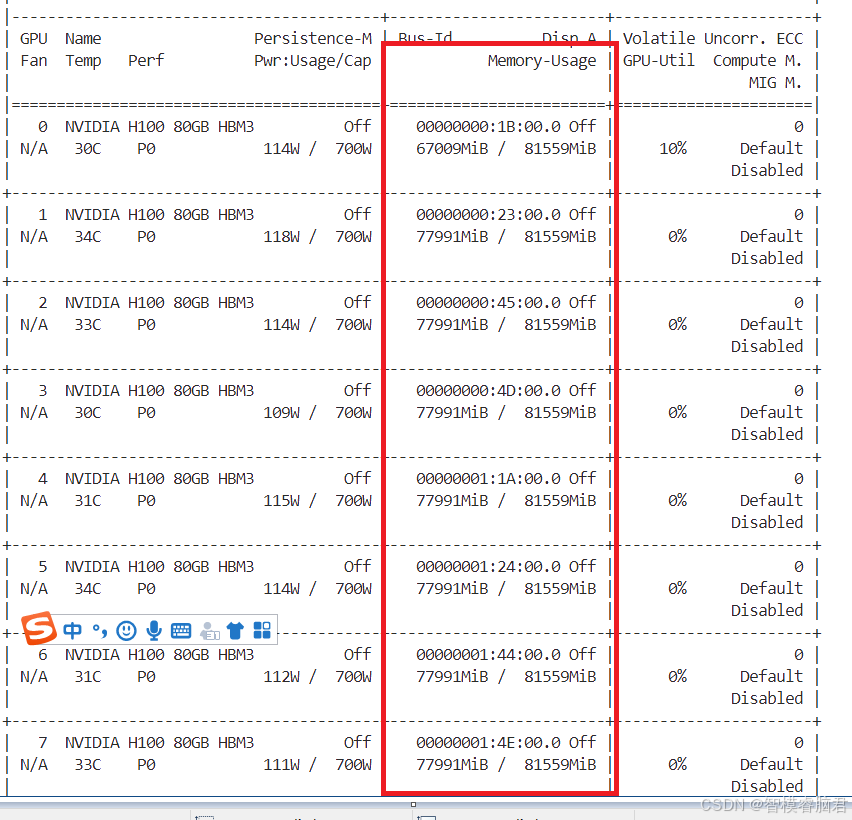This screenshot has width=852, height=820.
Task: Click the GPU-Util header text
Action: click(659, 60)
